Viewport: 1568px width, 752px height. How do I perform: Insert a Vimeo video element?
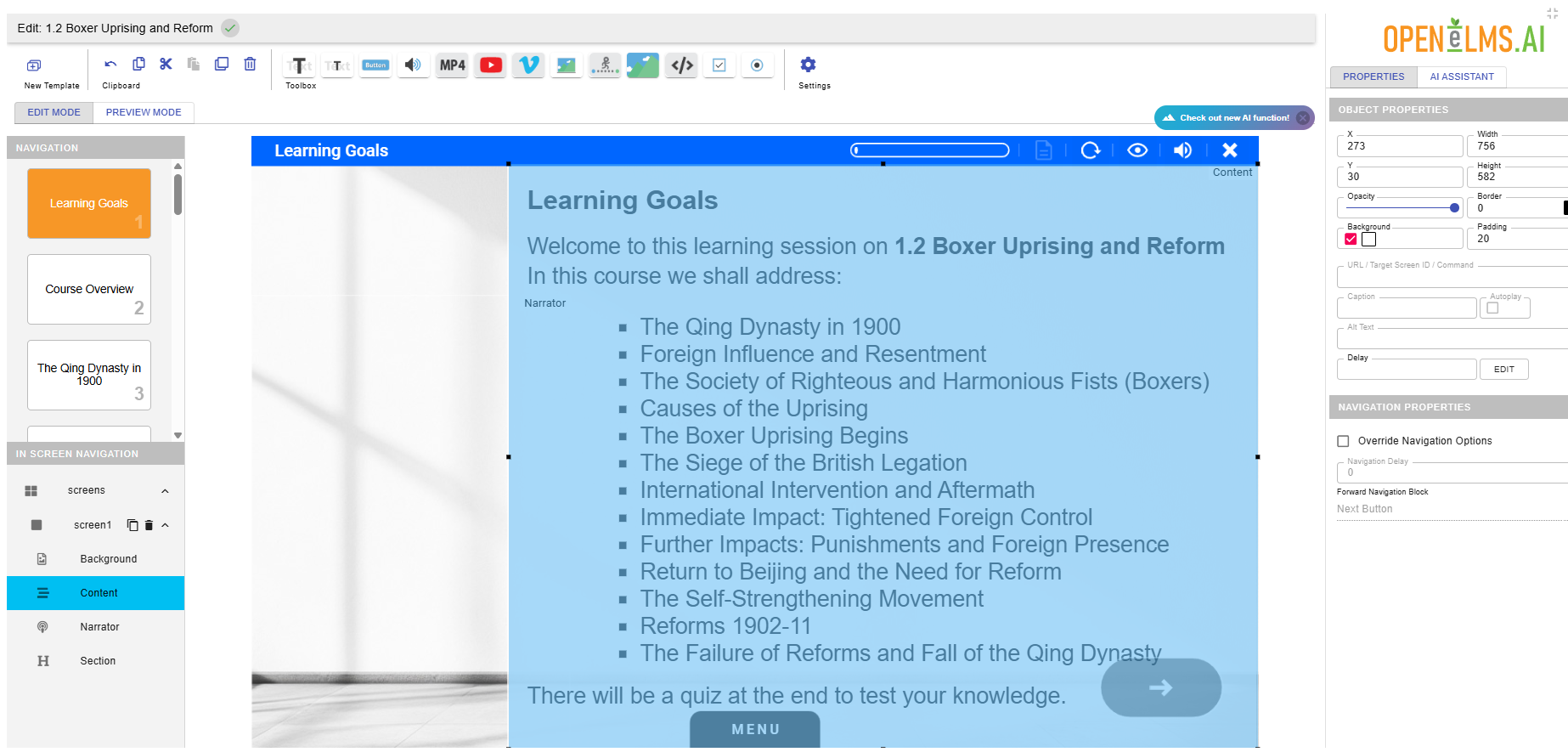[x=528, y=65]
